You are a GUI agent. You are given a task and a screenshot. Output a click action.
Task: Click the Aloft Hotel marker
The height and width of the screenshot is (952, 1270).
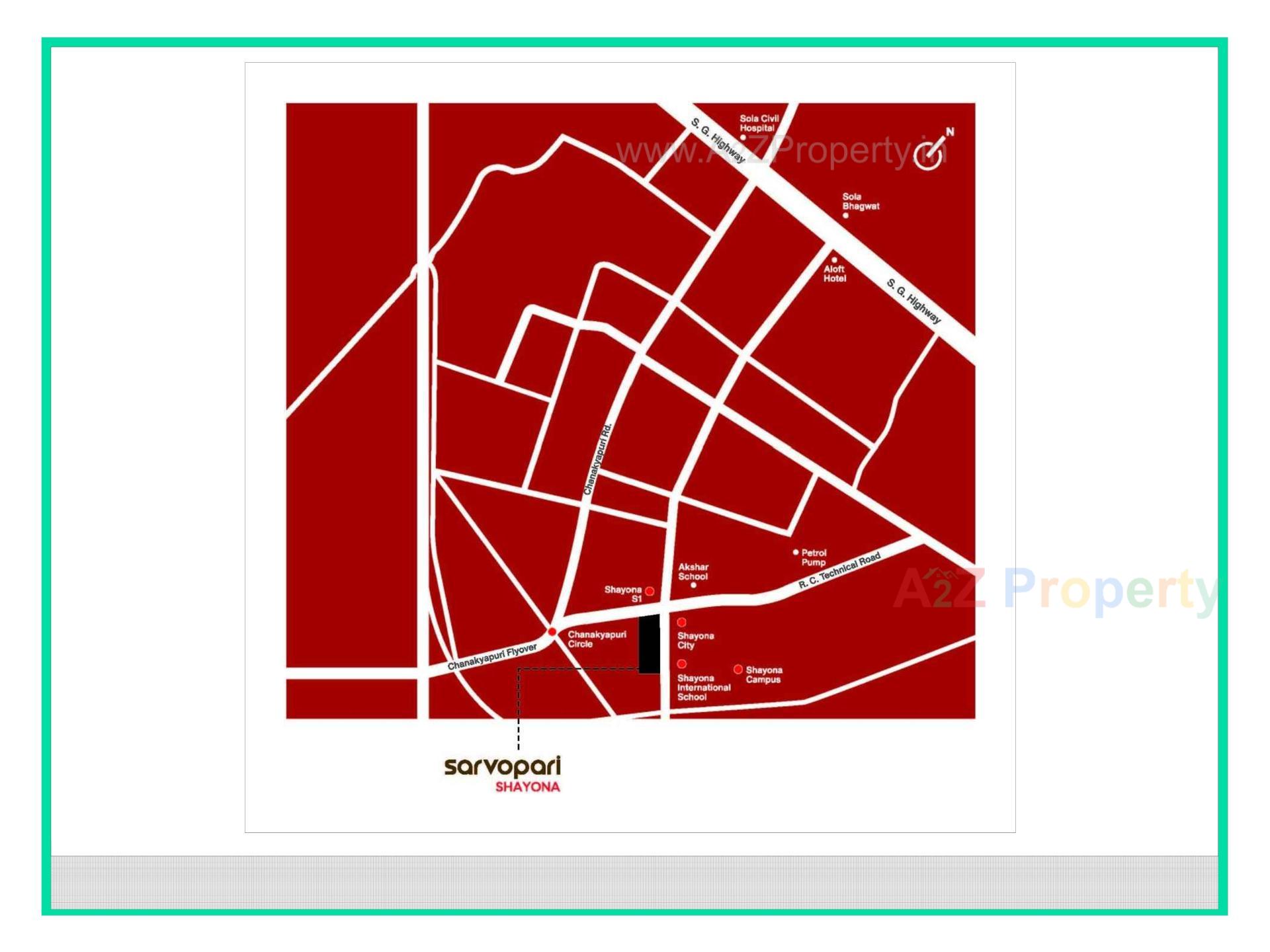(835, 259)
